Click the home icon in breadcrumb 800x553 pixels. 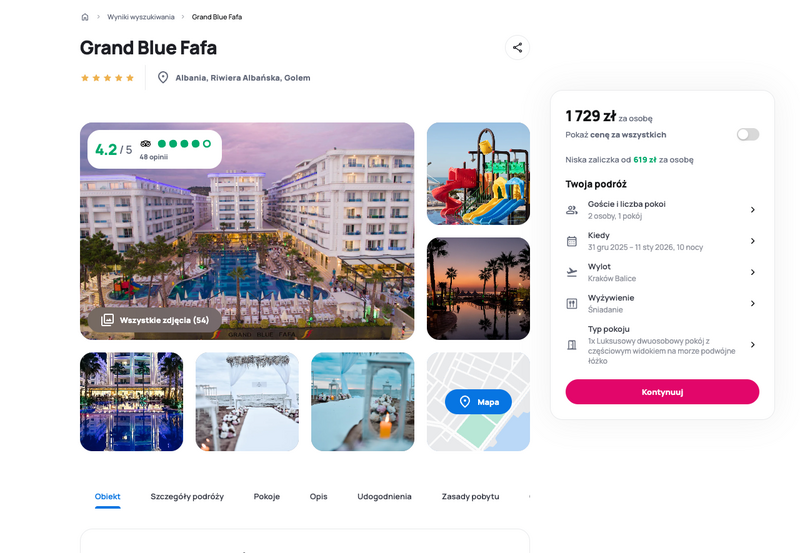pos(85,17)
